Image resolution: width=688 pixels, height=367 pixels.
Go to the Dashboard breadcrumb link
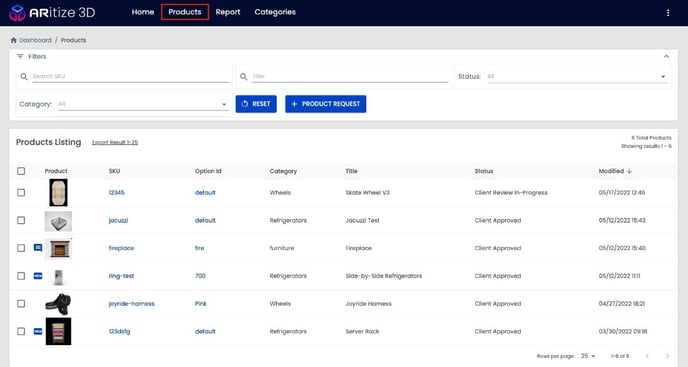coord(35,40)
